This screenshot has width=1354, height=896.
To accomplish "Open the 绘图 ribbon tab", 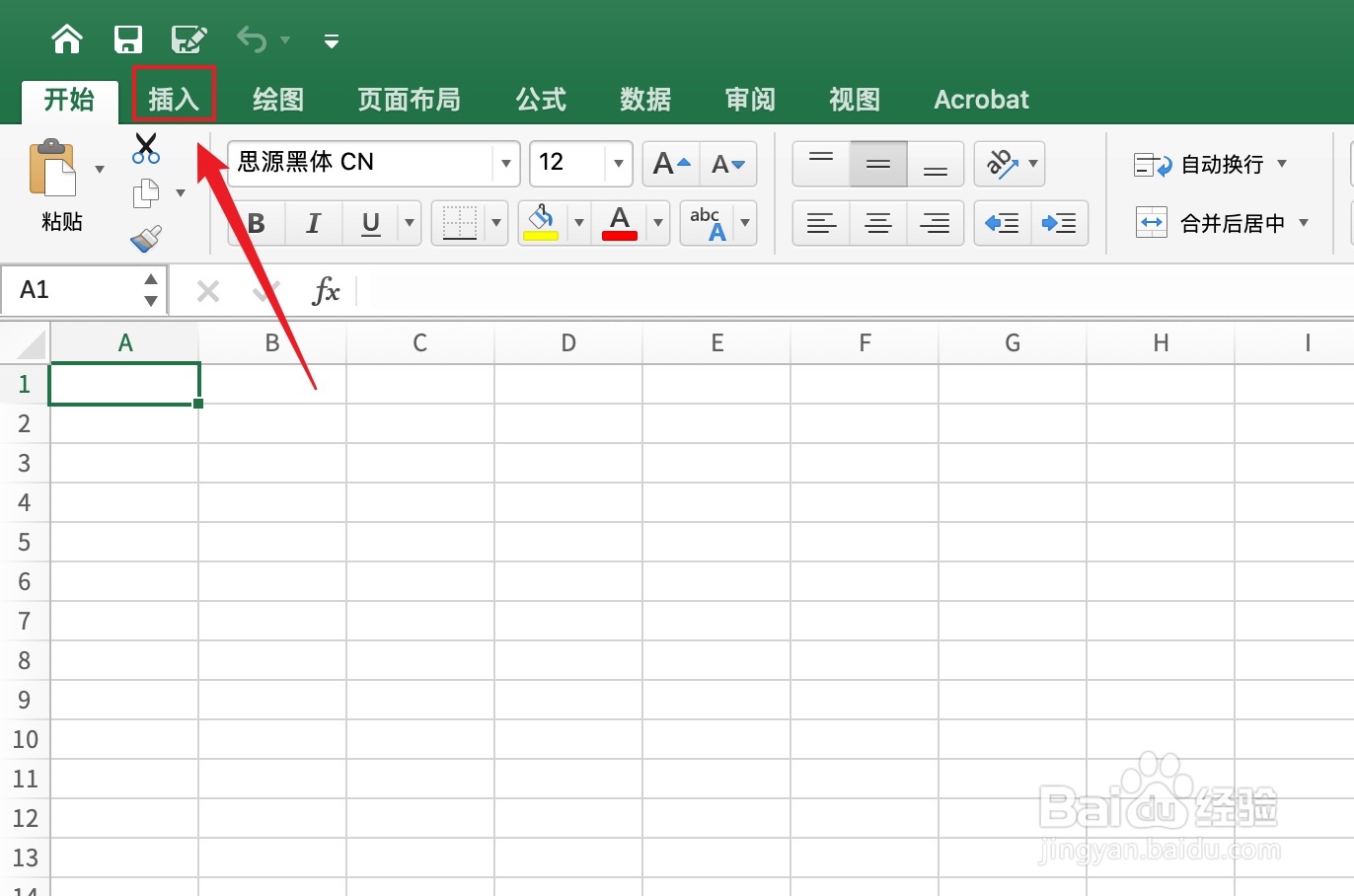I will coord(278,100).
